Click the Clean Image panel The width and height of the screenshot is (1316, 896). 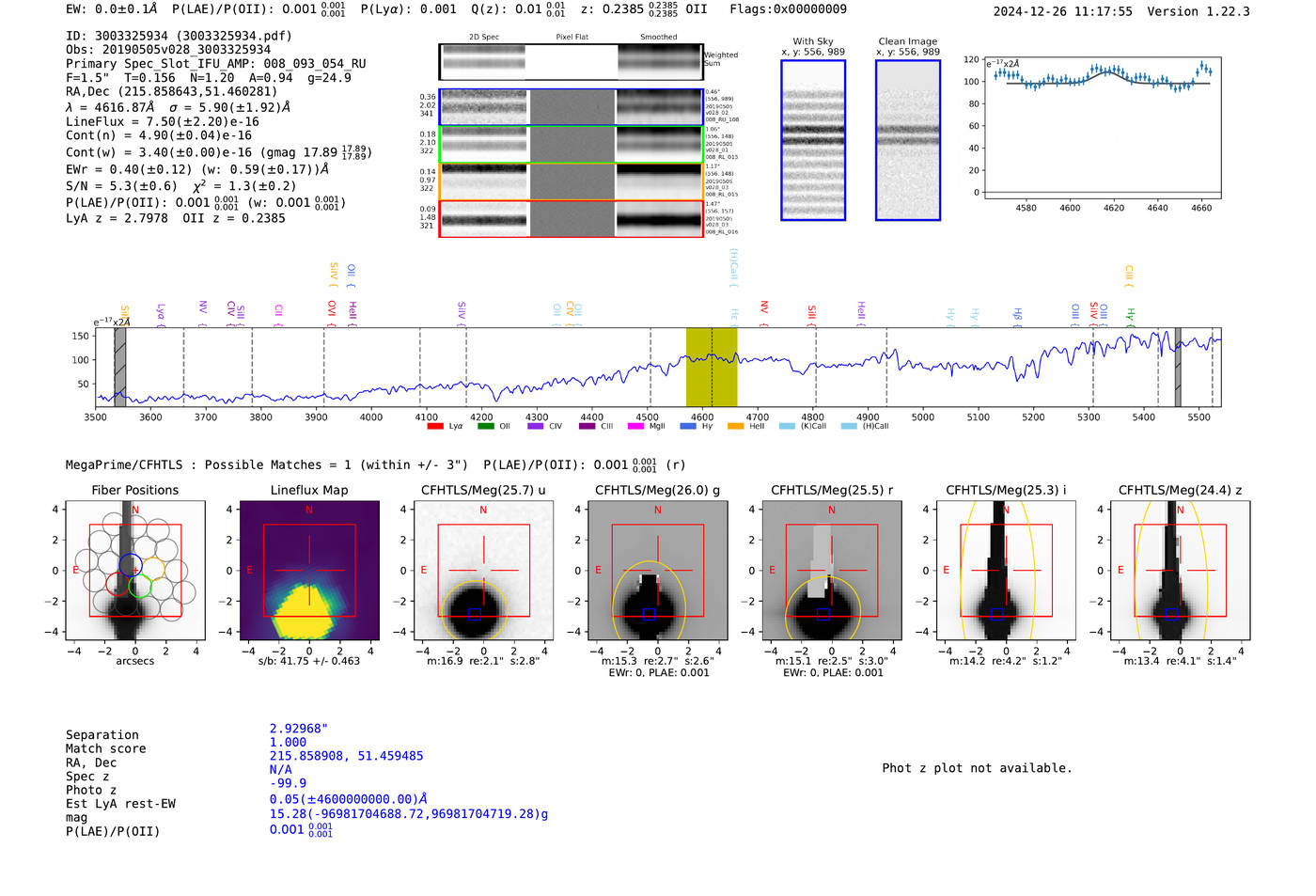(908, 140)
